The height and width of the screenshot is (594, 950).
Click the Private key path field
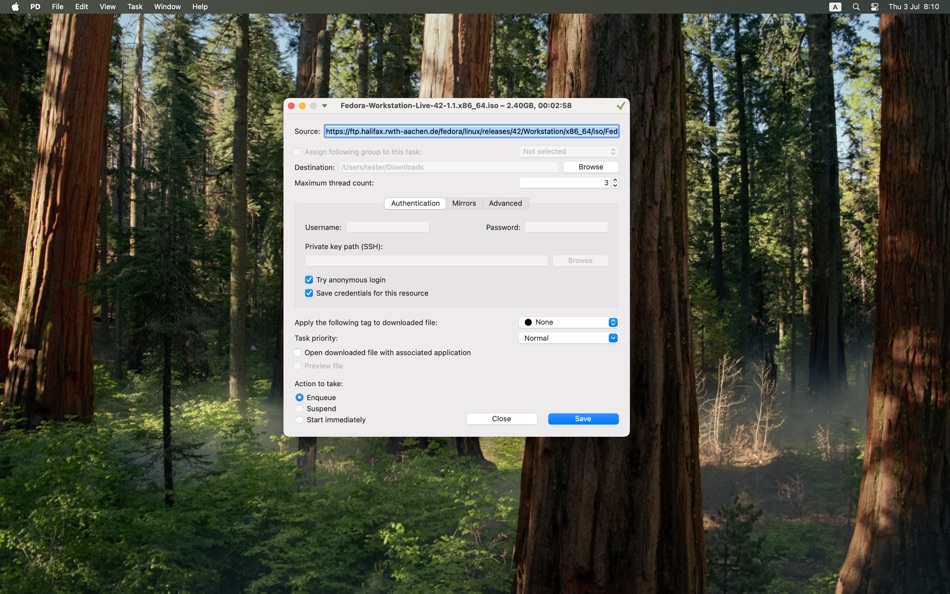(x=427, y=261)
